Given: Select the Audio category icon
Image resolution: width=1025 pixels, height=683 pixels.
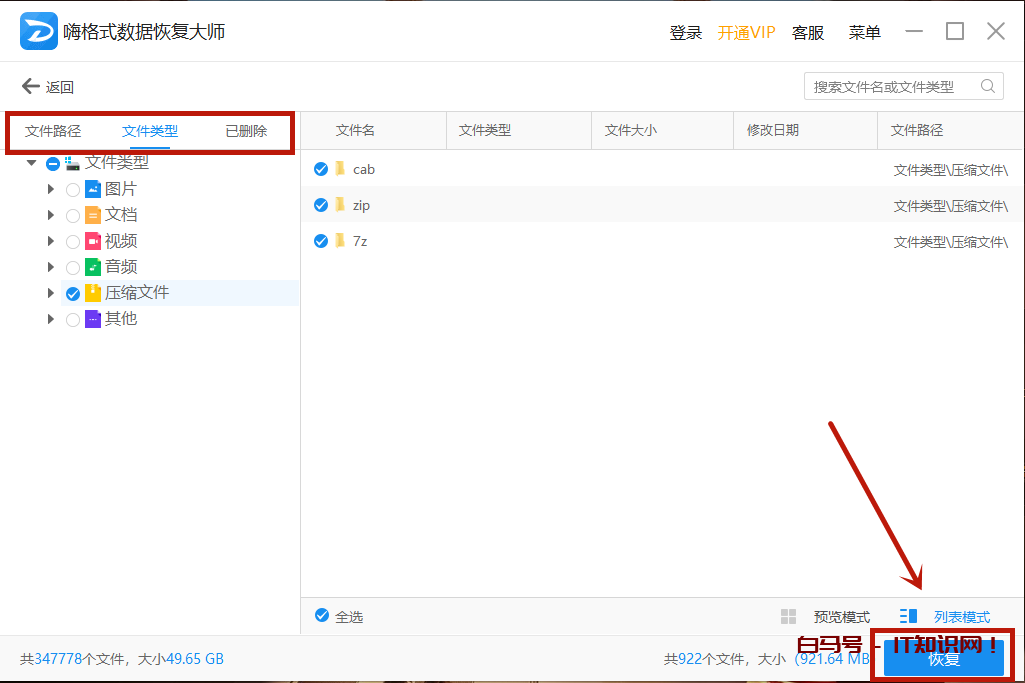Looking at the screenshot, I should [93, 267].
